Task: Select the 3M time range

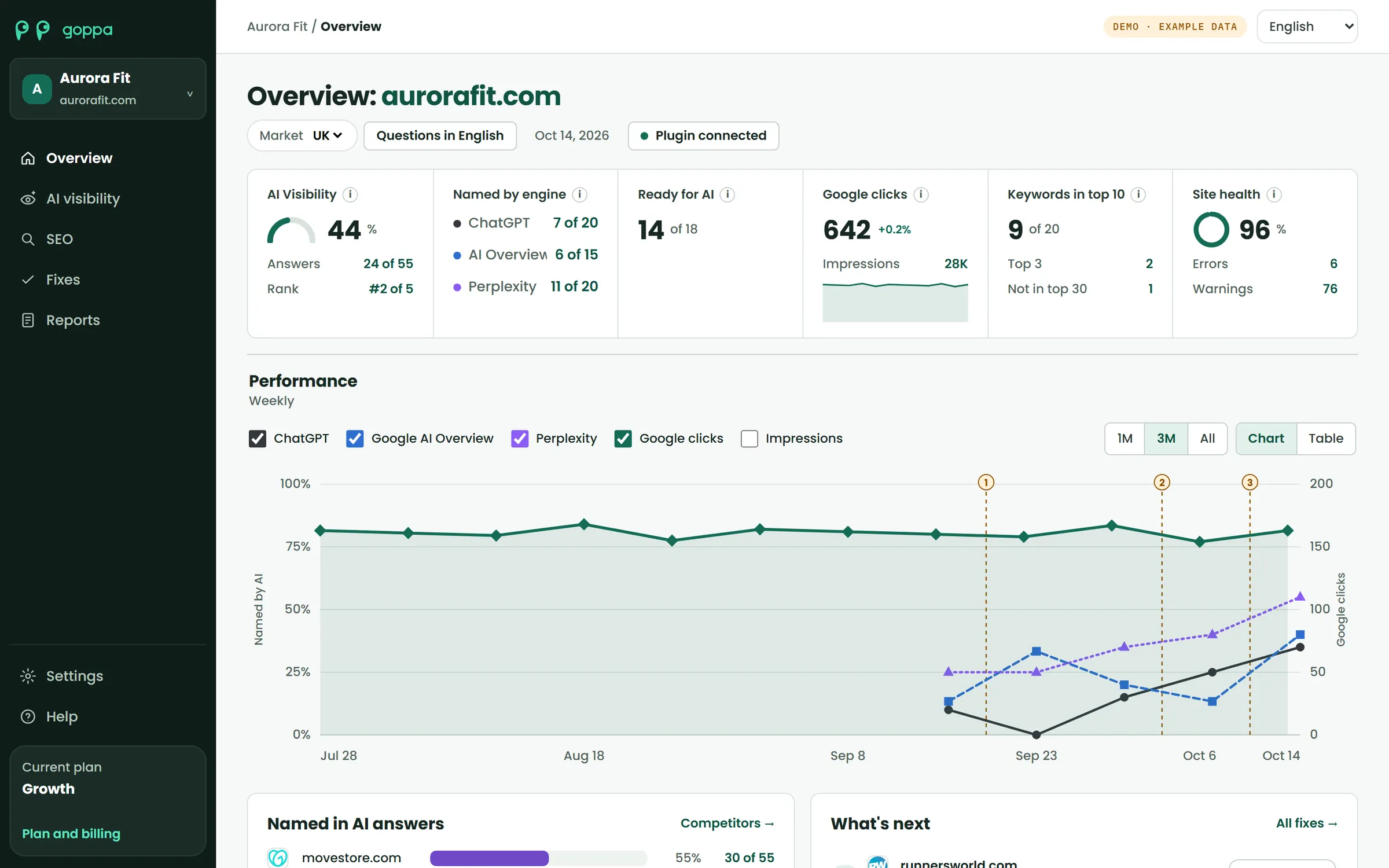Action: click(1166, 439)
